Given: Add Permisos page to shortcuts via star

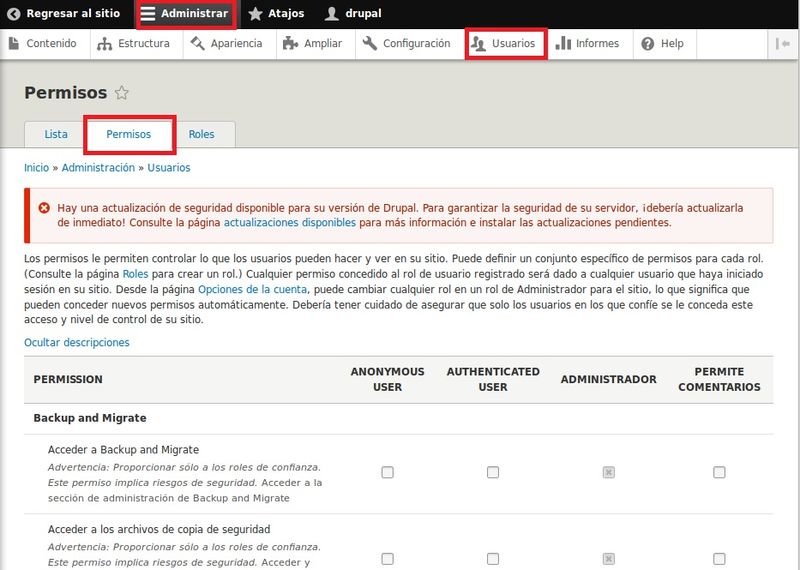Looking at the screenshot, I should 121,93.
